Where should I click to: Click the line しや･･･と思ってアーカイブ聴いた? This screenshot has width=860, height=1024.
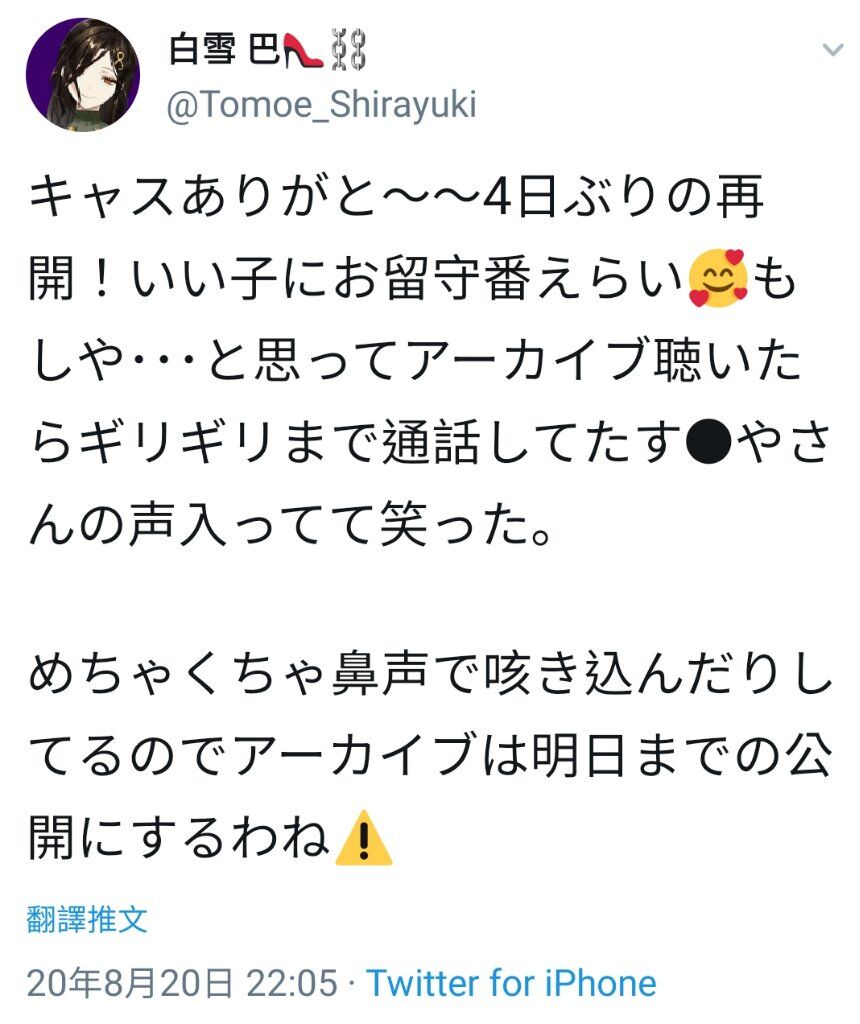[415, 360]
